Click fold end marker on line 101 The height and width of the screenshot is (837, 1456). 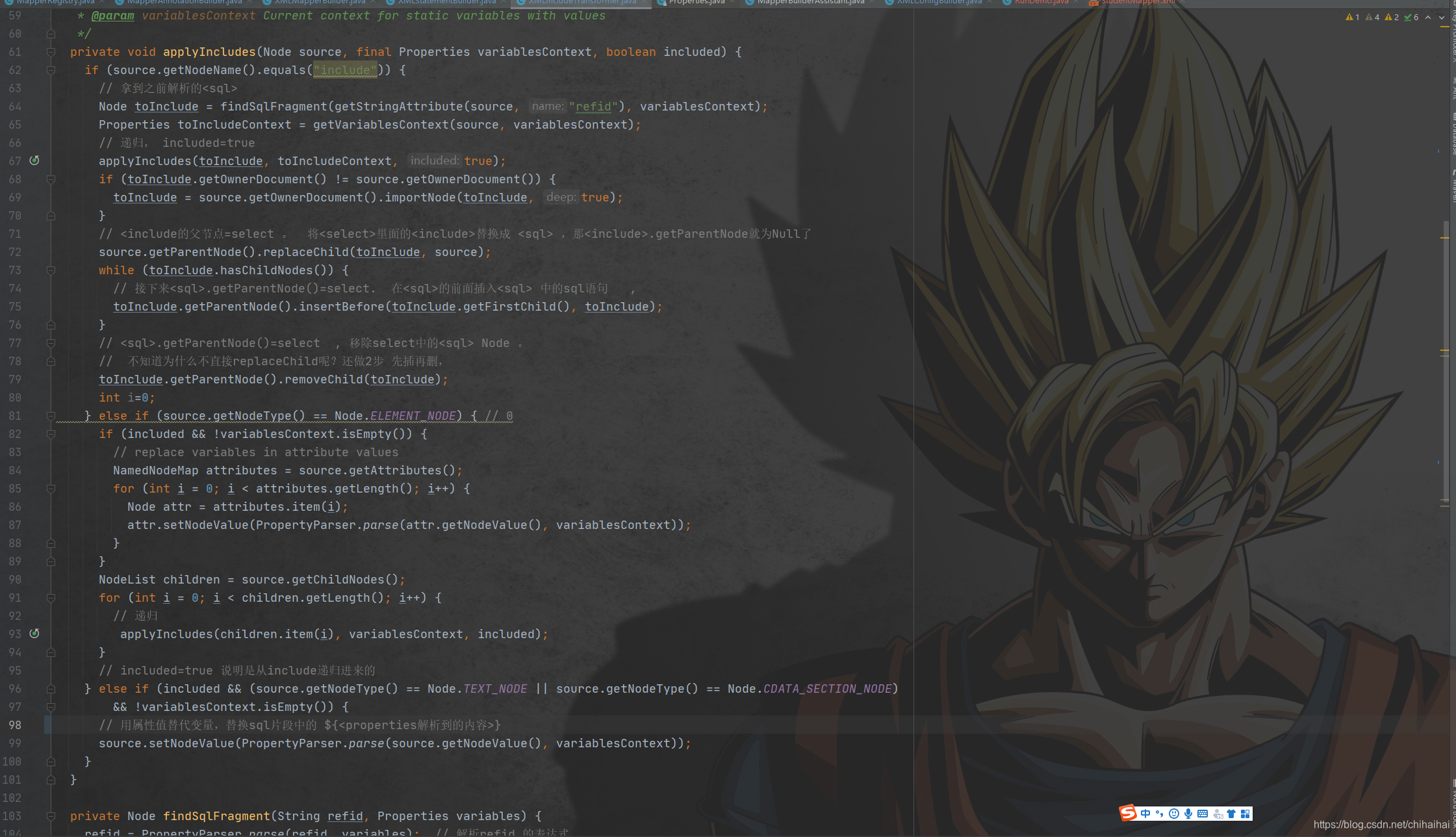(51, 780)
